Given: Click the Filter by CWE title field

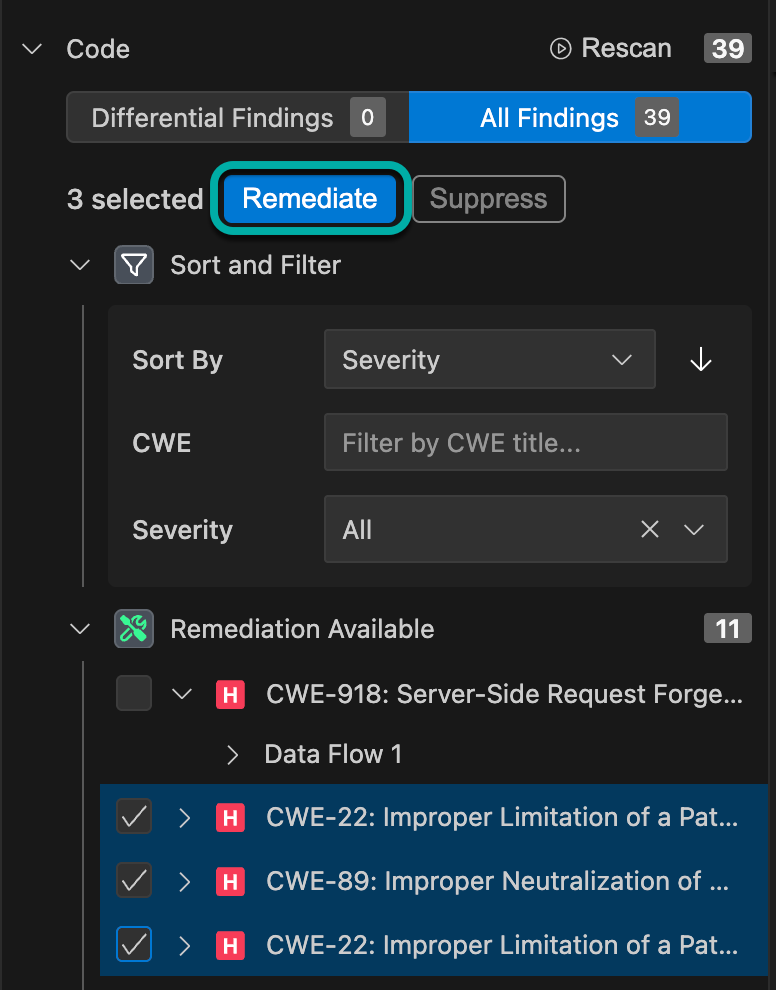Looking at the screenshot, I should click(x=525, y=443).
